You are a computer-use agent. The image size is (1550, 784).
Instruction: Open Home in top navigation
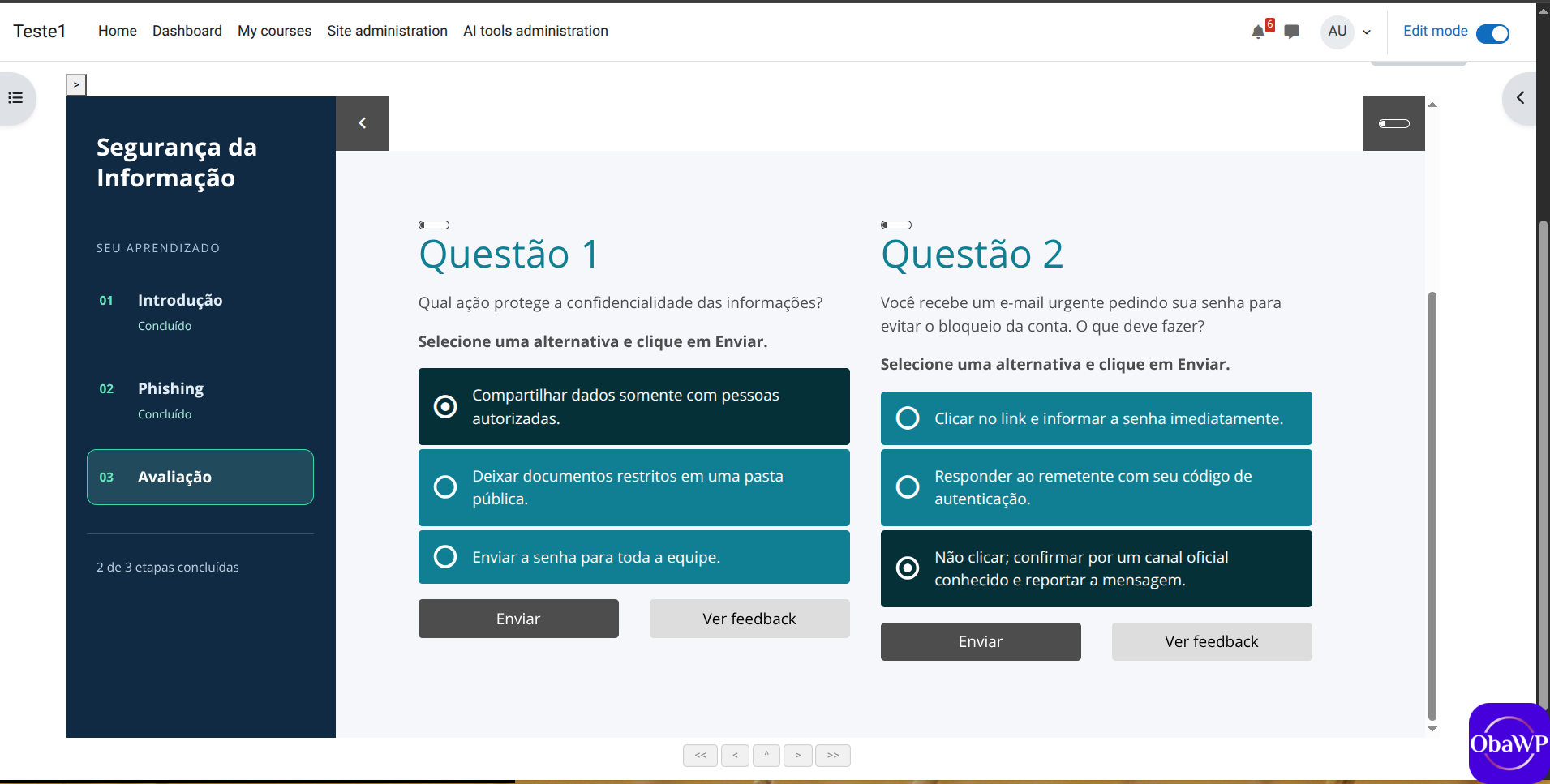pyautogui.click(x=118, y=31)
